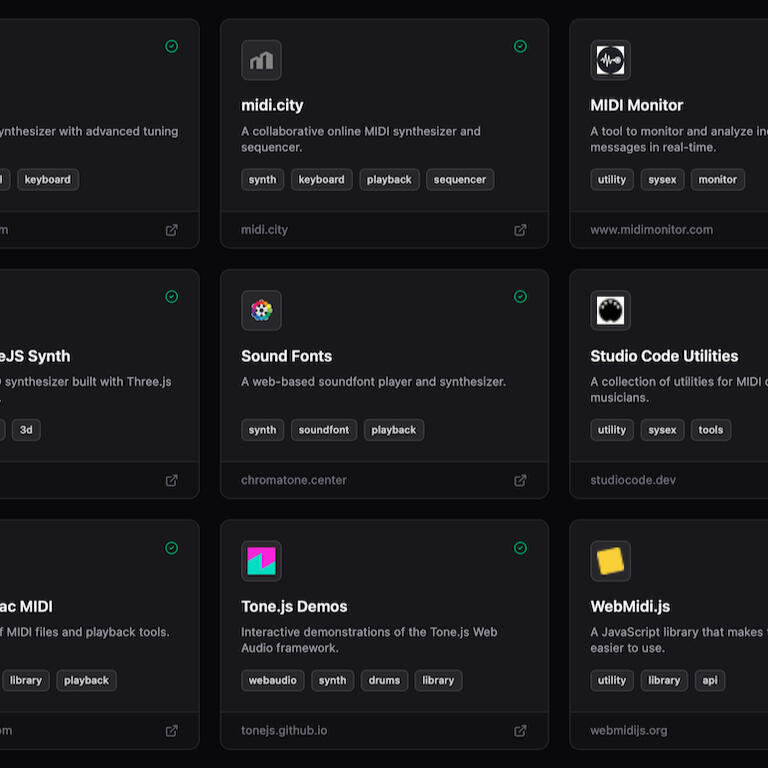The height and width of the screenshot is (768, 768).
Task: Click green checkmark on the ac MIDI card
Action: point(171,548)
